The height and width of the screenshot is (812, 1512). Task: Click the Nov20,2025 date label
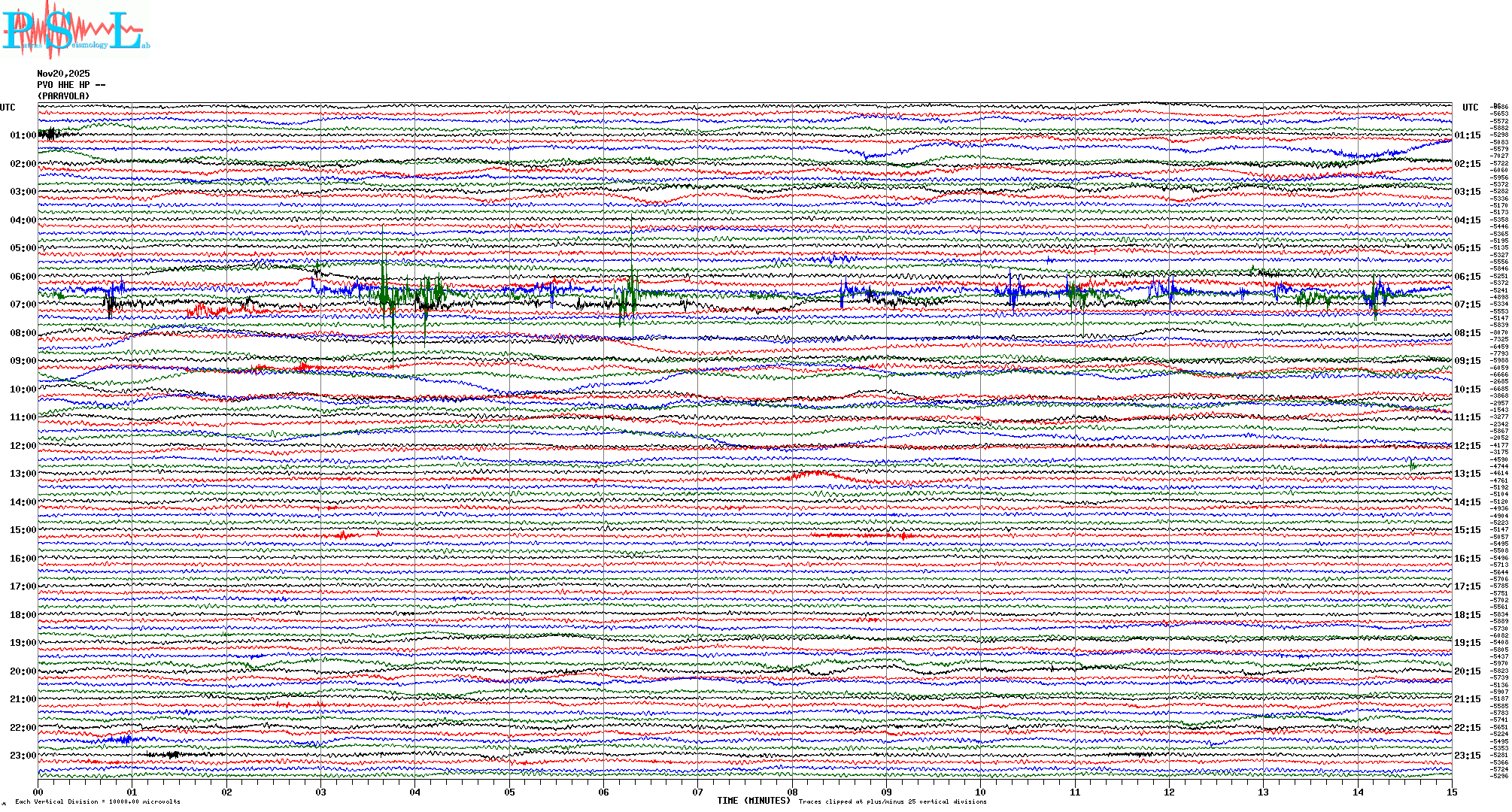(63, 74)
